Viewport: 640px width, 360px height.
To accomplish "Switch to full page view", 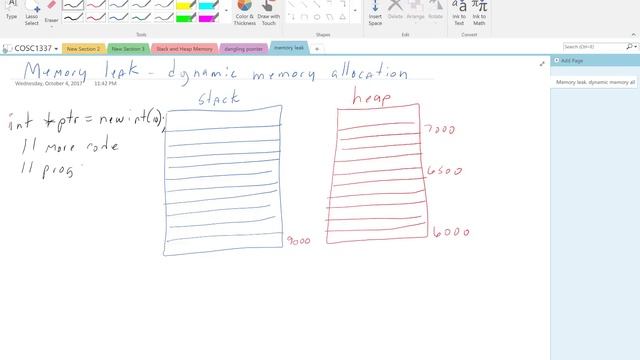I will 542,64.
